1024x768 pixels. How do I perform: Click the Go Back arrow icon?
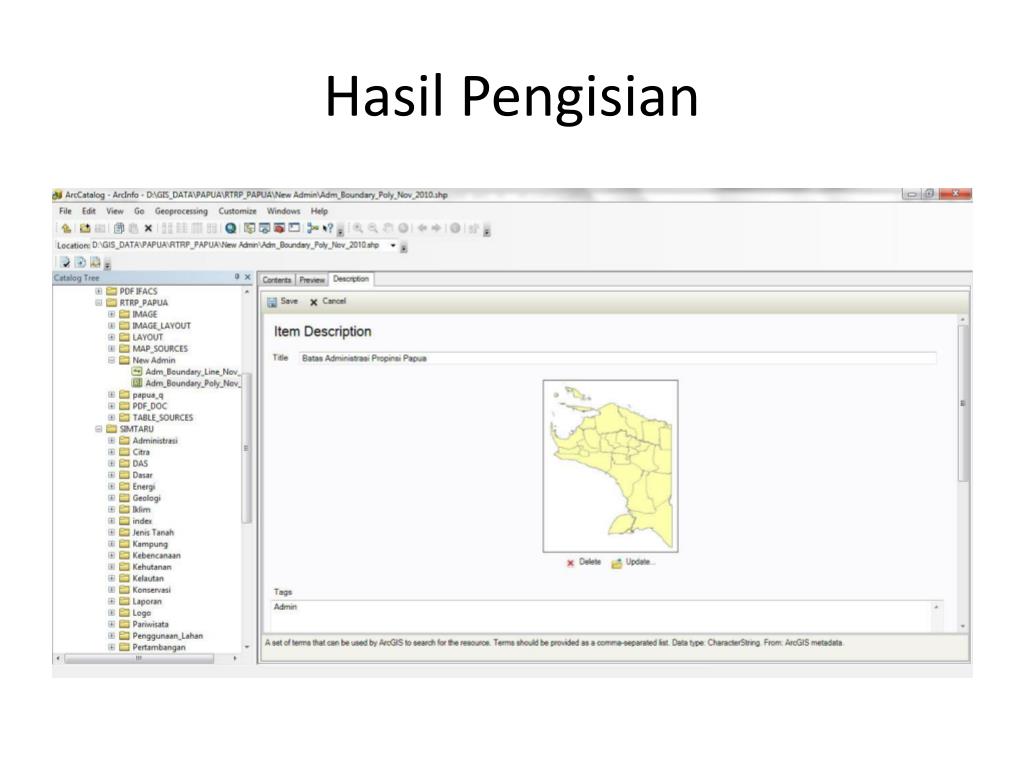[423, 228]
